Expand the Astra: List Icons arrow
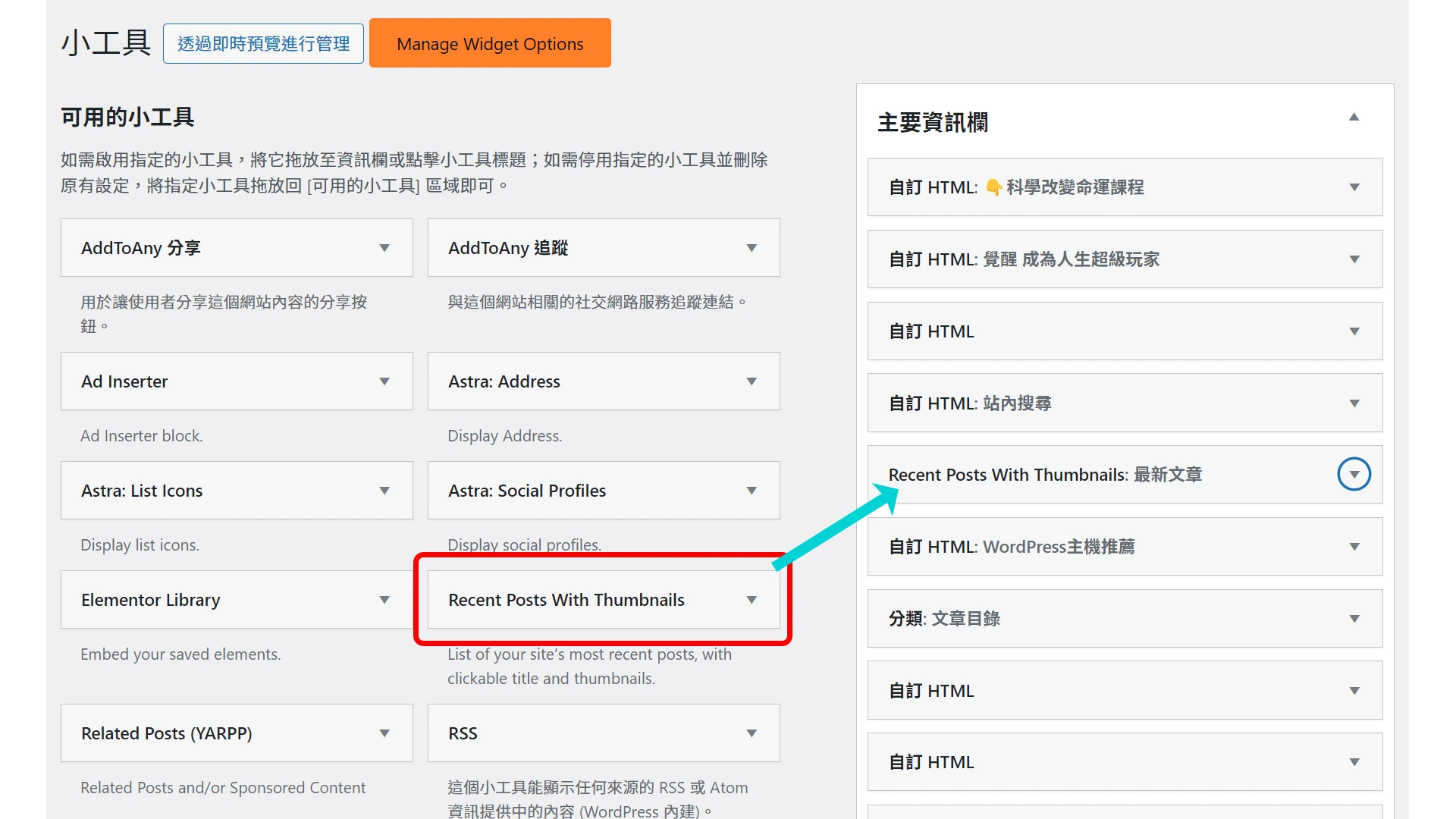The height and width of the screenshot is (819, 1456). 384,491
